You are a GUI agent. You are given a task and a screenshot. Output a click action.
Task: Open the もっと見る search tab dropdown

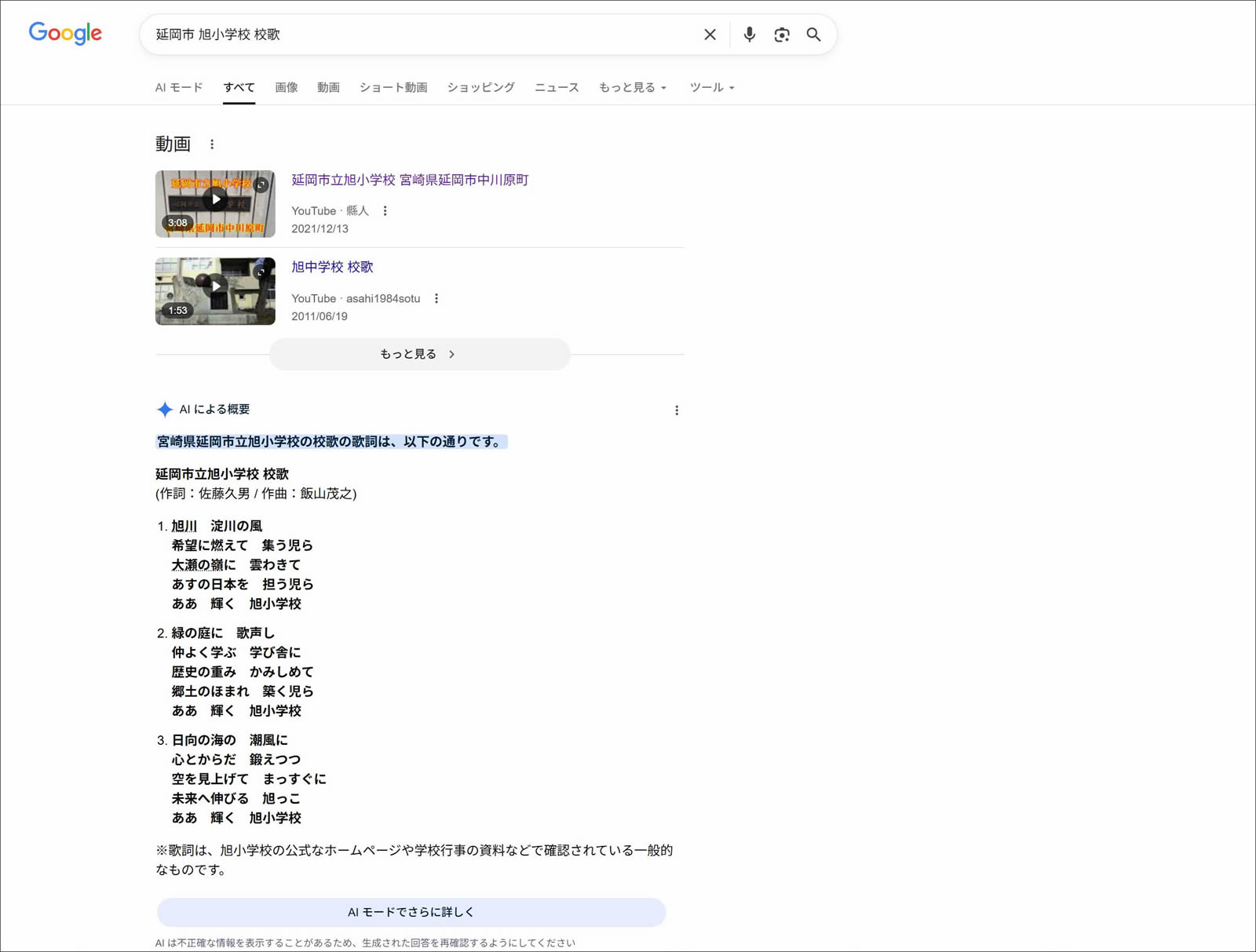(632, 88)
